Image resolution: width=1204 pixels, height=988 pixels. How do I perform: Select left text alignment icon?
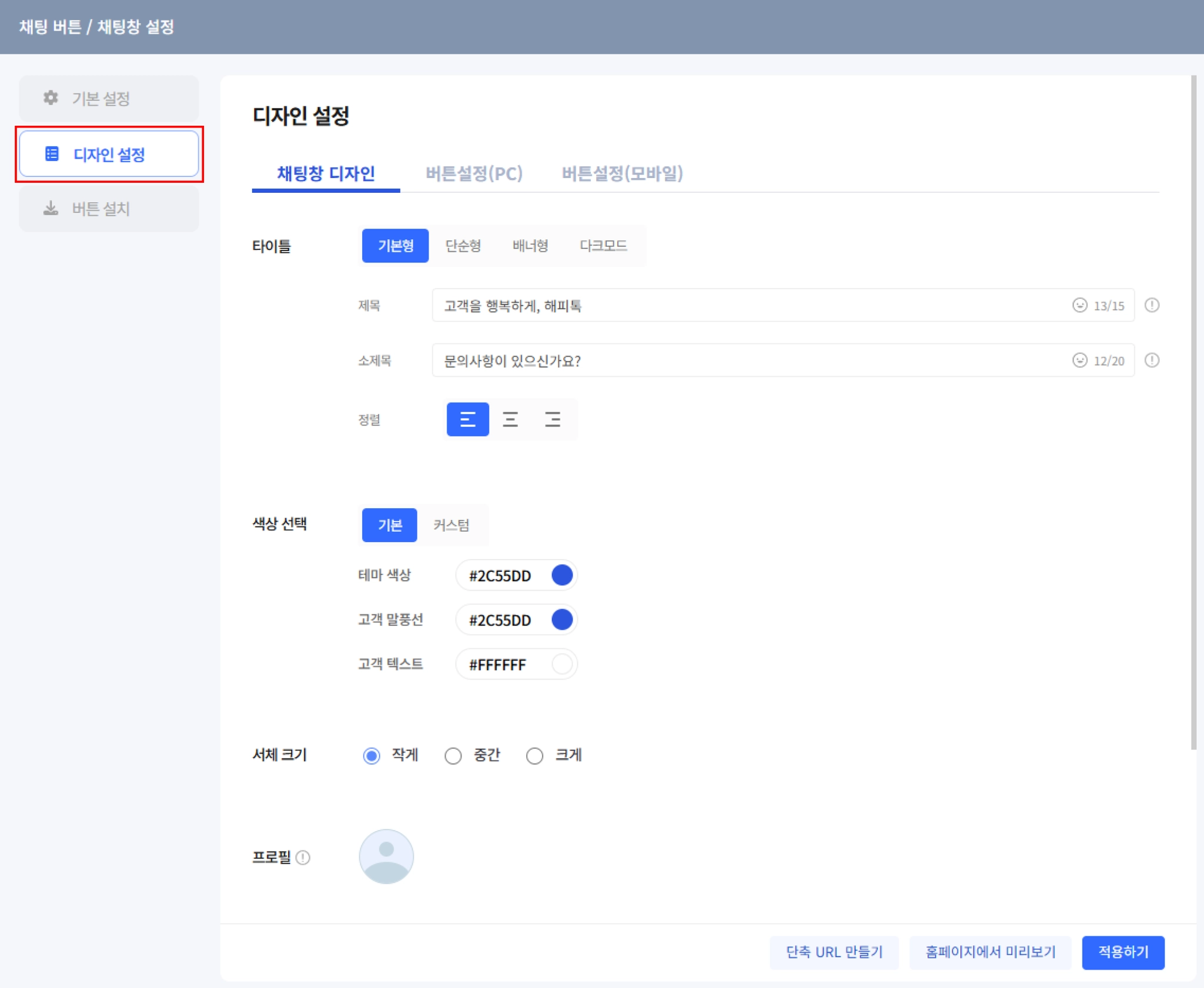point(467,419)
